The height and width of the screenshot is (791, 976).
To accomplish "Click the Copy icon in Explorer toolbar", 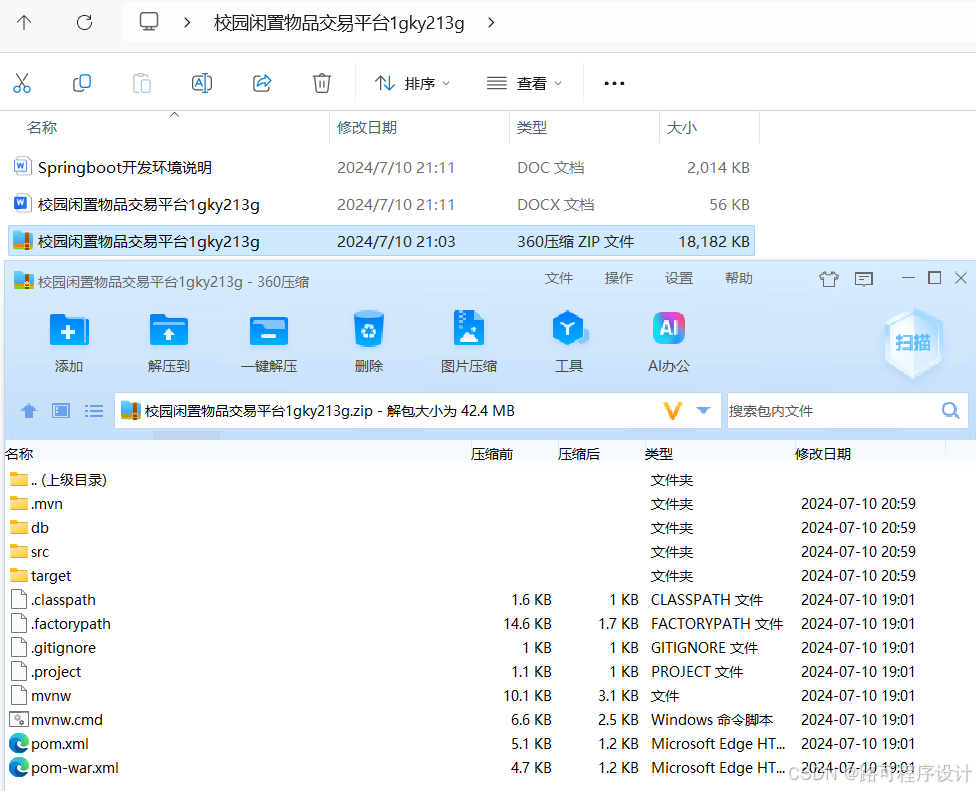I will pos(82,83).
